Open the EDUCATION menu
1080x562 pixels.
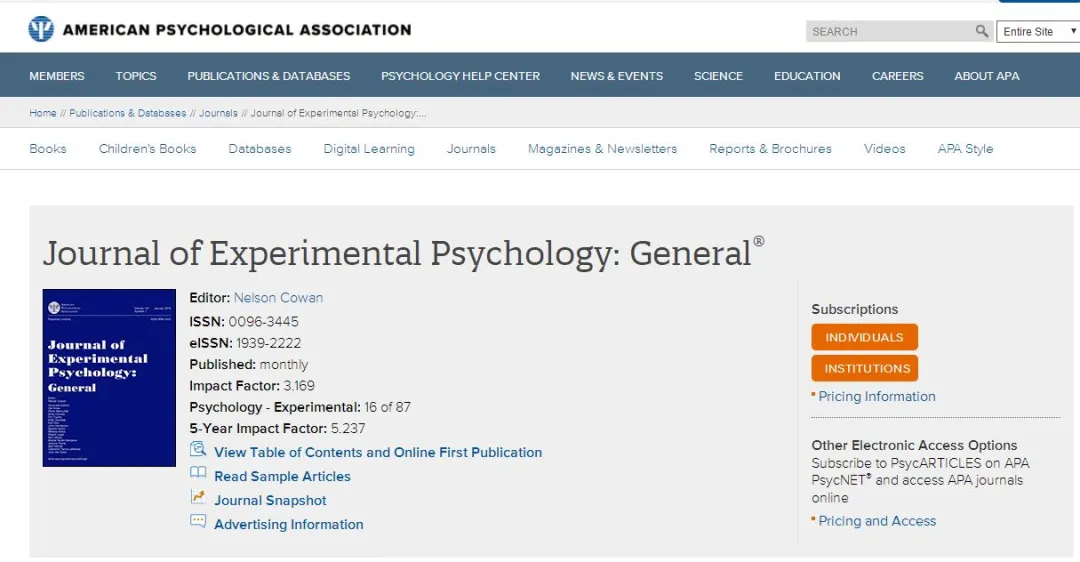tap(807, 76)
